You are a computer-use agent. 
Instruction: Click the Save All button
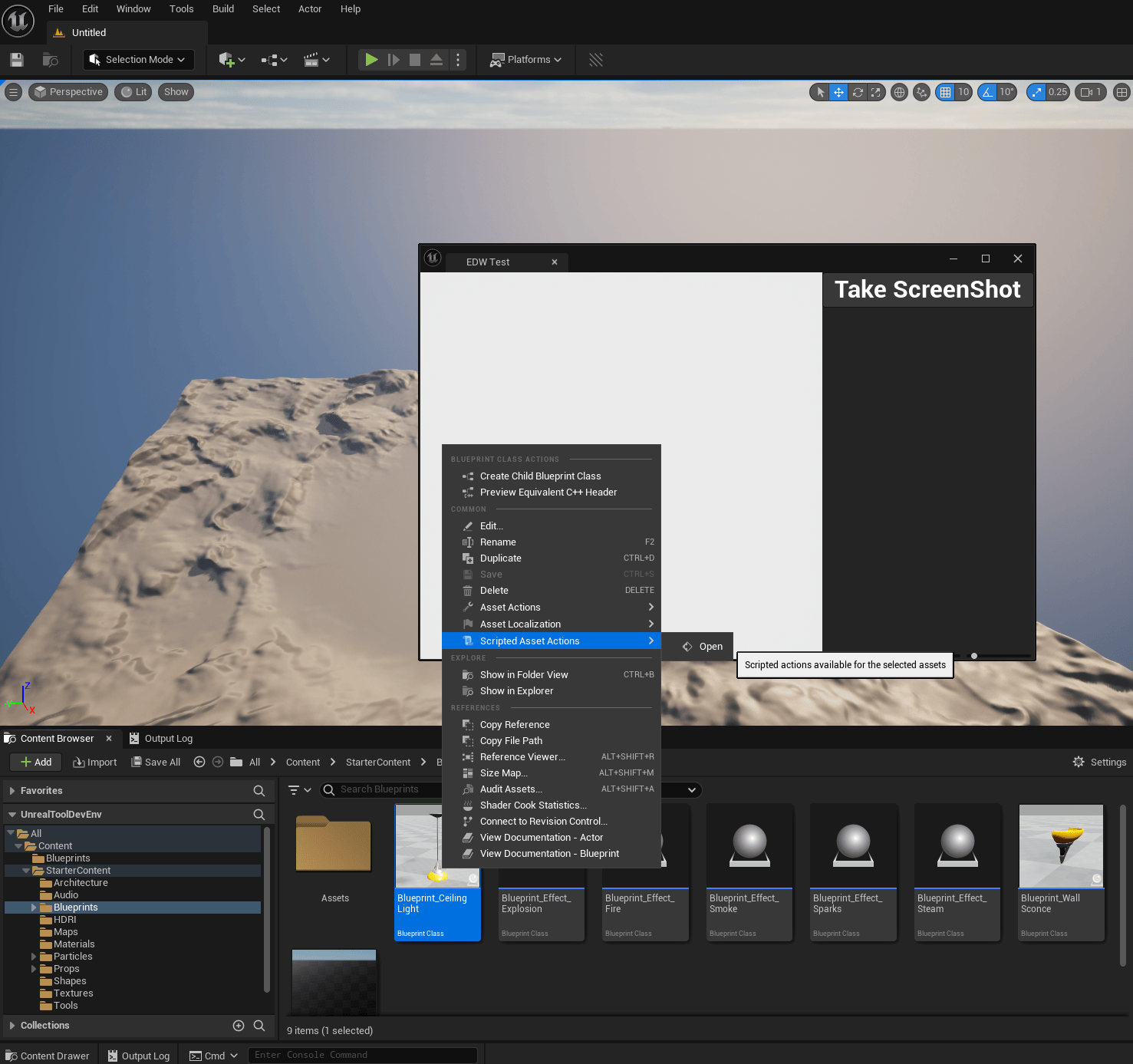click(156, 762)
